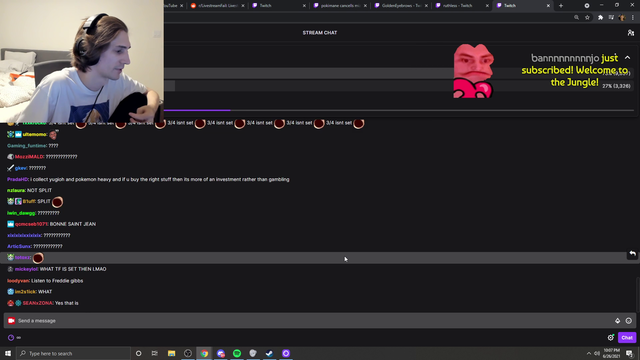
Task: Click the 'WHAT TF IS SET THEN LMAO' message
Action: [x=73, y=269]
